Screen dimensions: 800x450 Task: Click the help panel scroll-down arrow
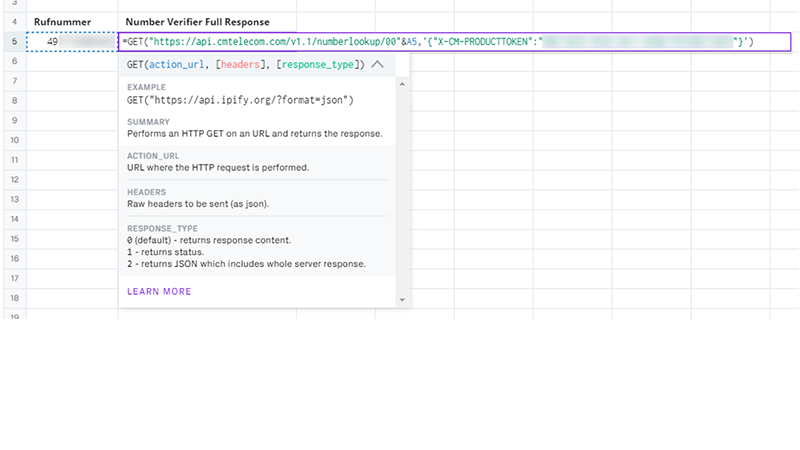click(403, 299)
